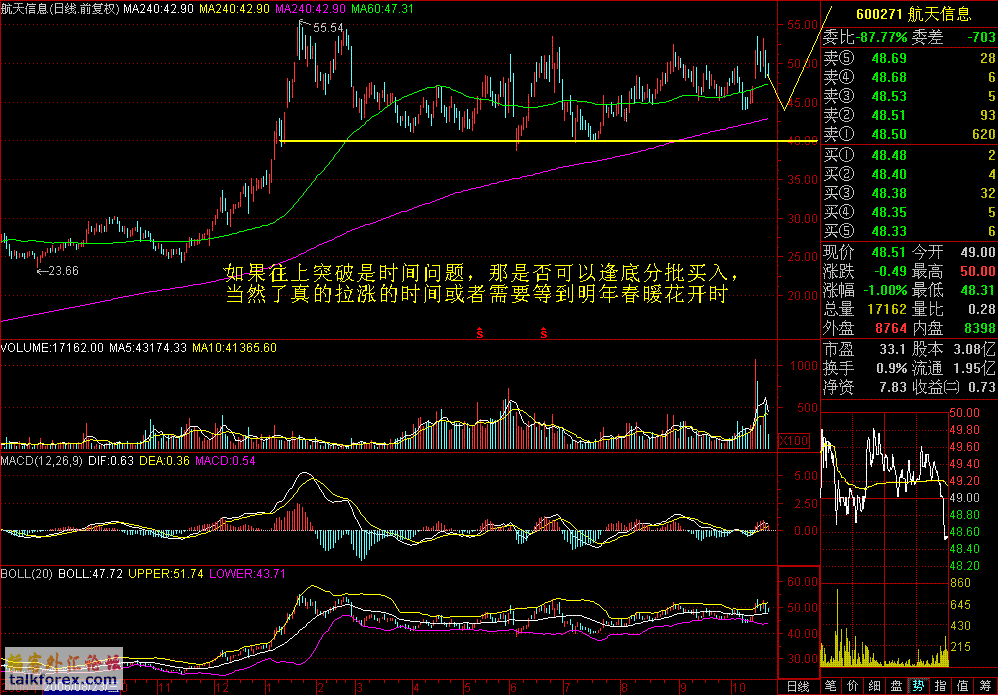Click the X100 volume scale label
The height and width of the screenshot is (695, 998).
(793, 441)
